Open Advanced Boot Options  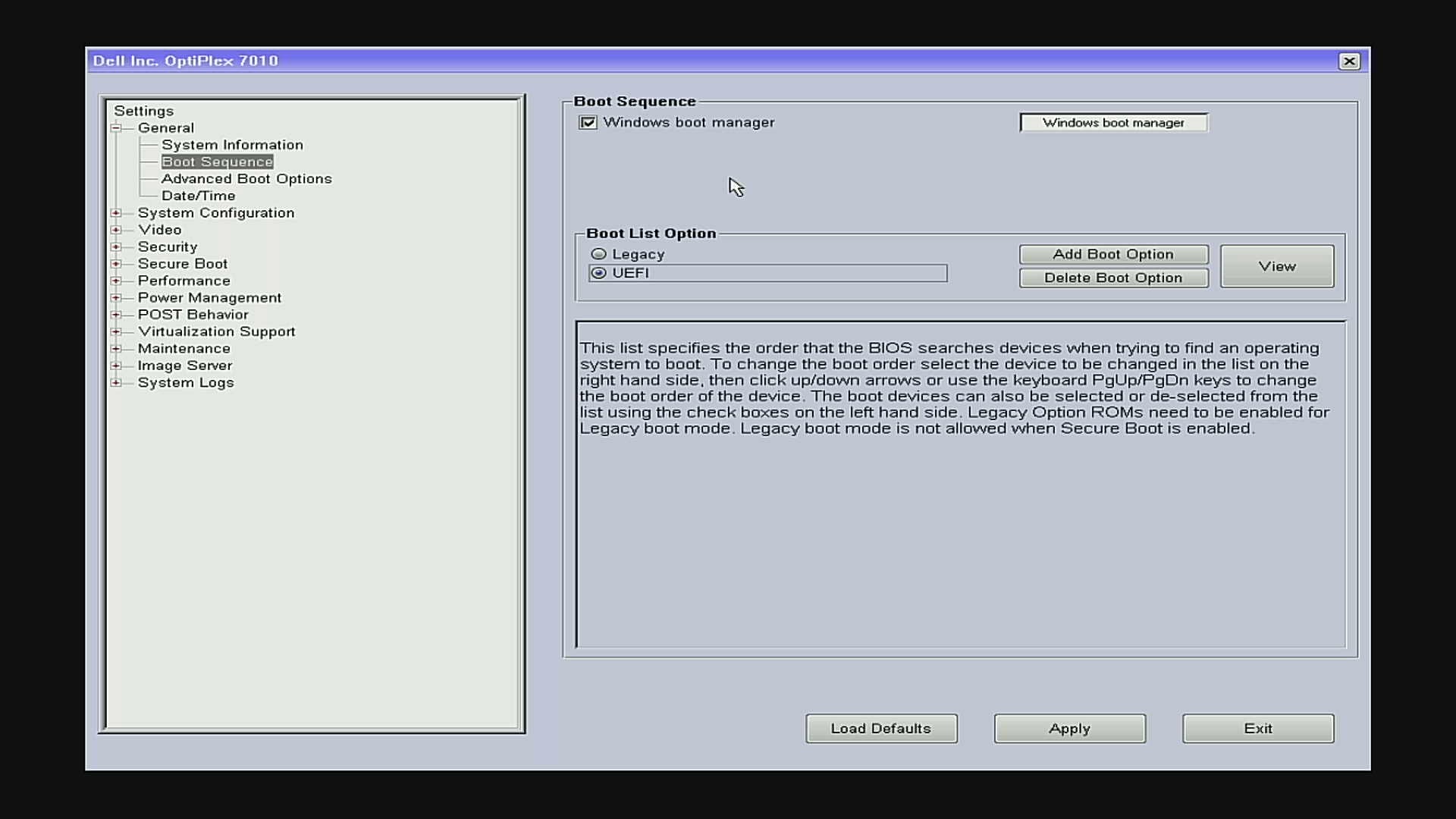coord(246,179)
